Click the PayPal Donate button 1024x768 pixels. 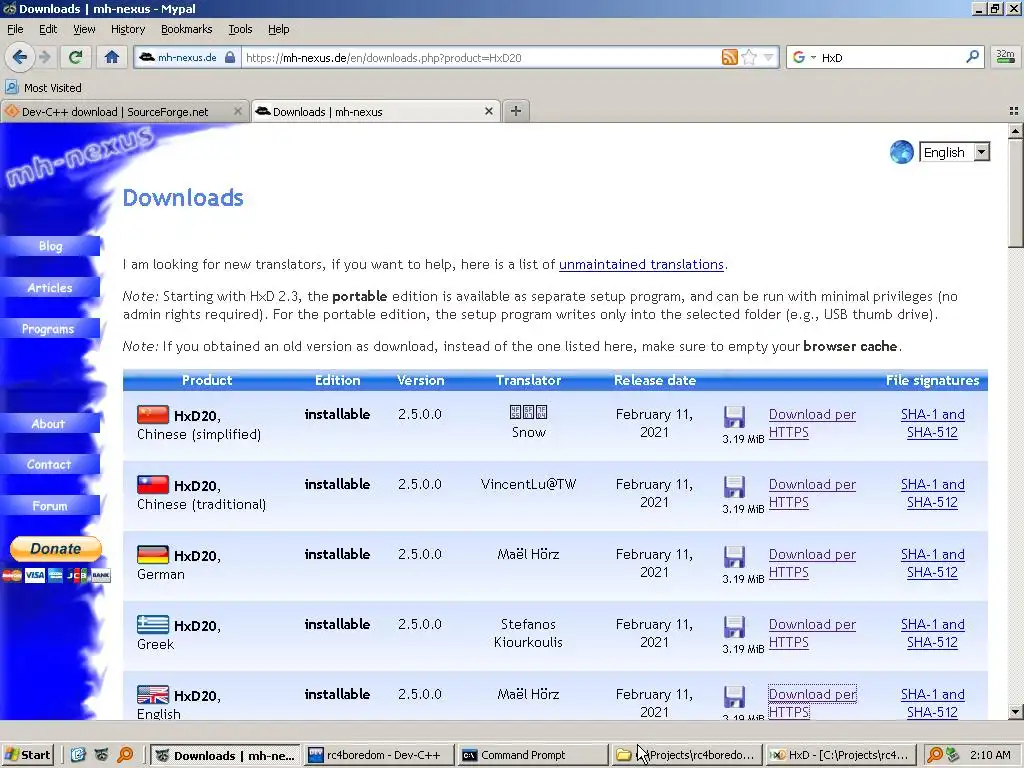point(56,549)
